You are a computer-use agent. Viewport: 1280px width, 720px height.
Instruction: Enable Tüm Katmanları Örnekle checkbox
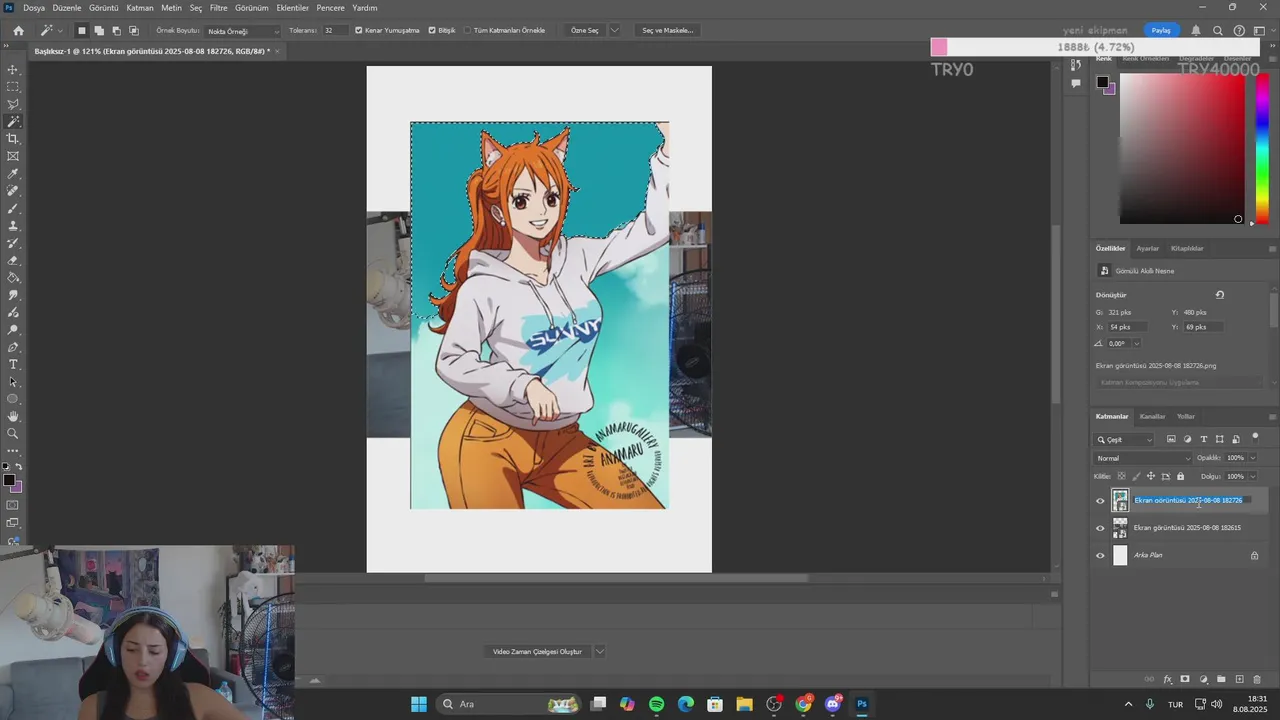[x=467, y=30]
